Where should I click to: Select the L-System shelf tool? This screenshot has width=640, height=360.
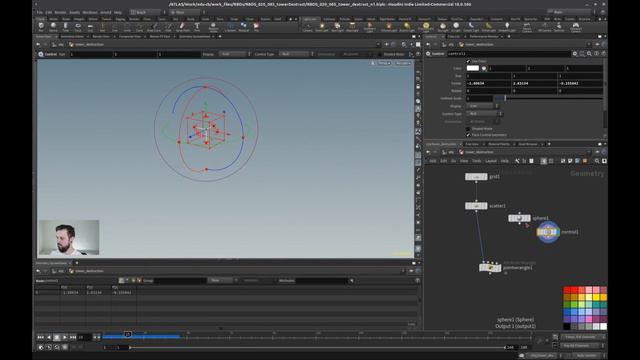click(x=230, y=27)
